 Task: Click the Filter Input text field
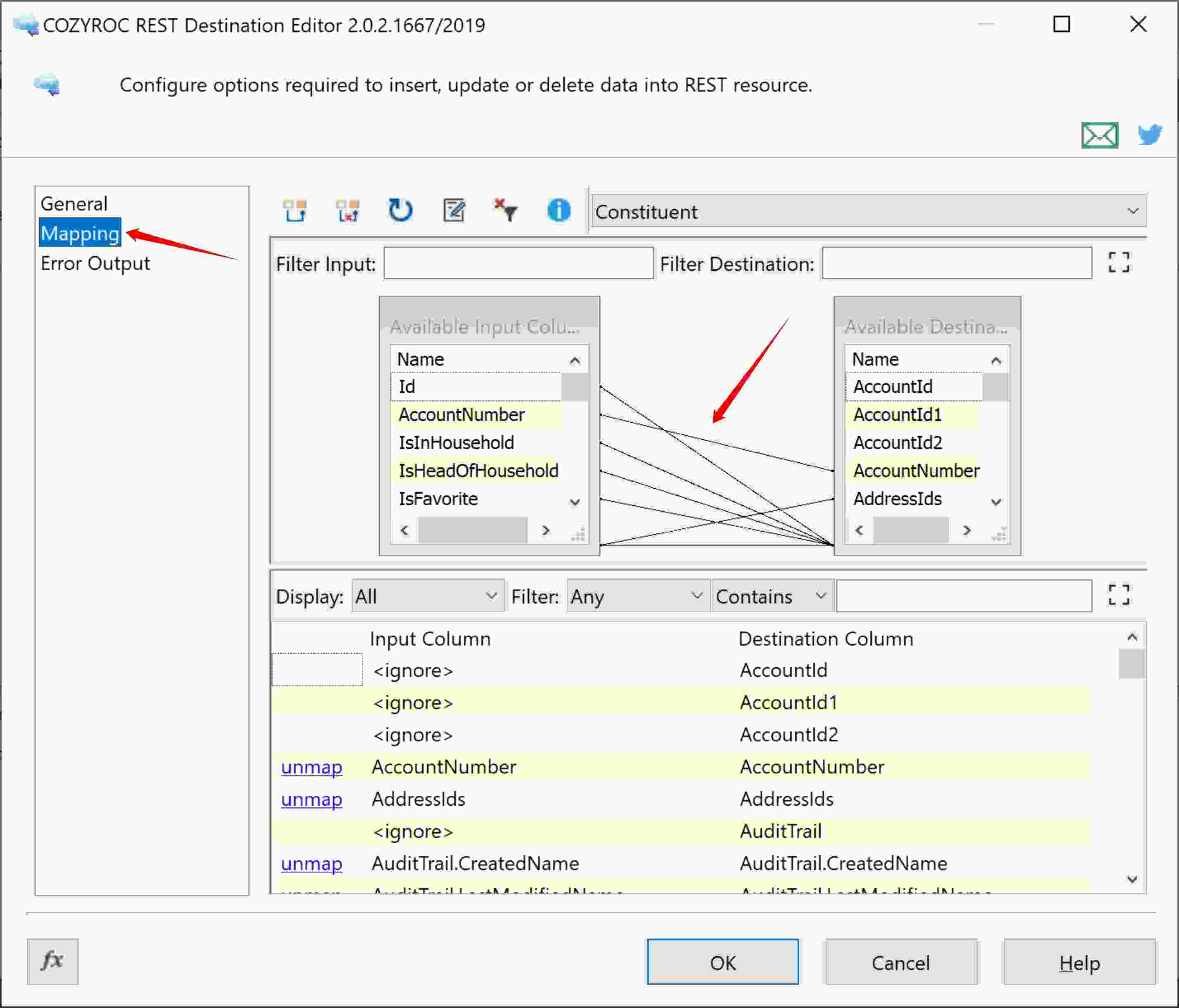[x=518, y=263]
